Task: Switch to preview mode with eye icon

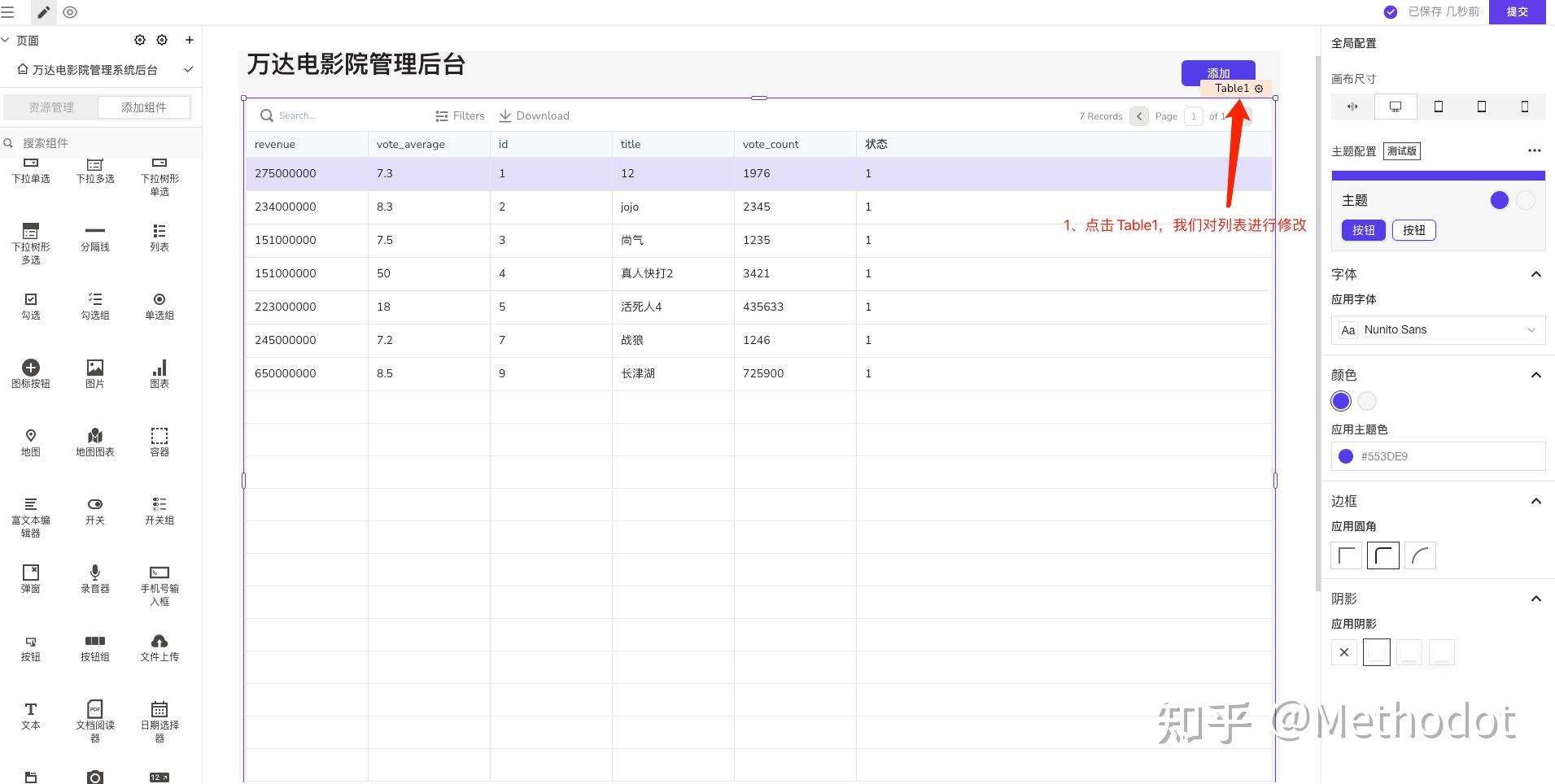Action: click(70, 12)
